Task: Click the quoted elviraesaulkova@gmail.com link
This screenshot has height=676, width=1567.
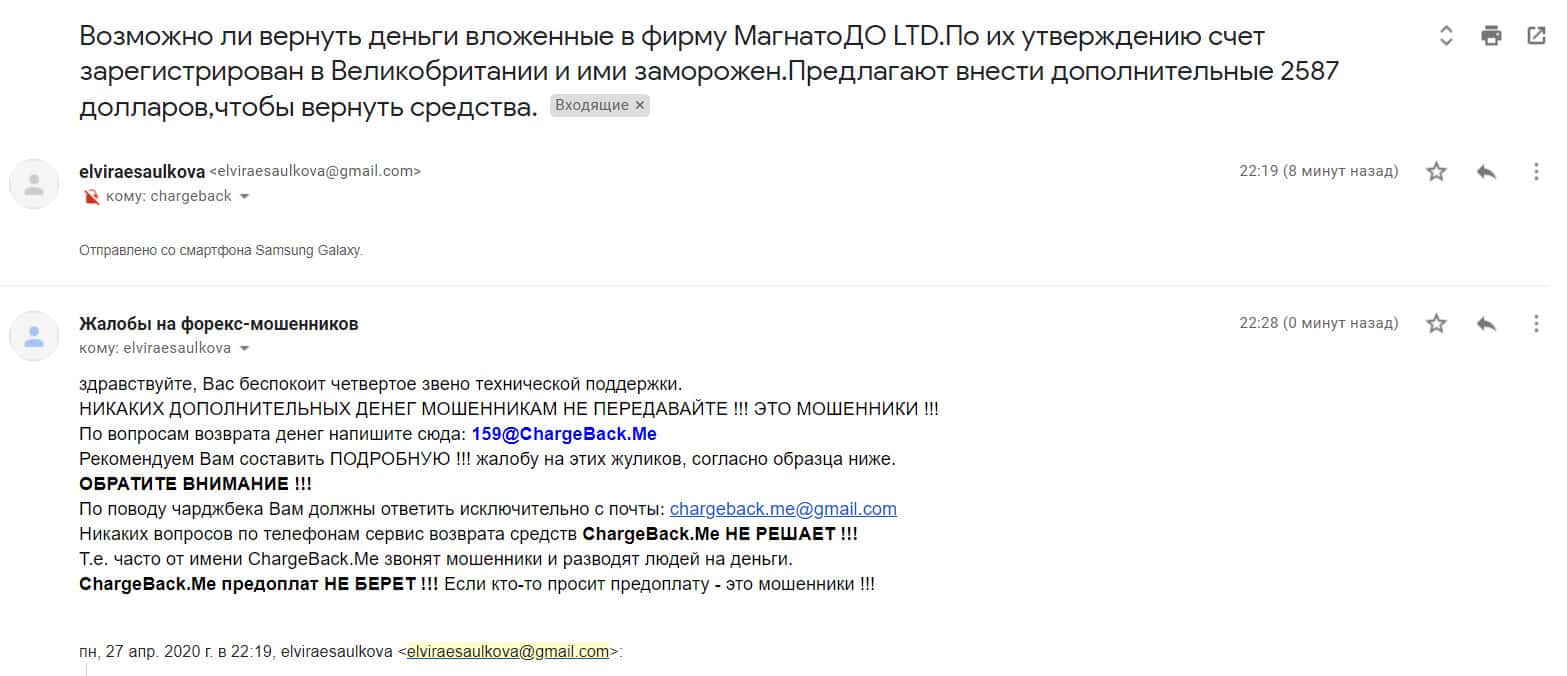Action: (x=507, y=651)
